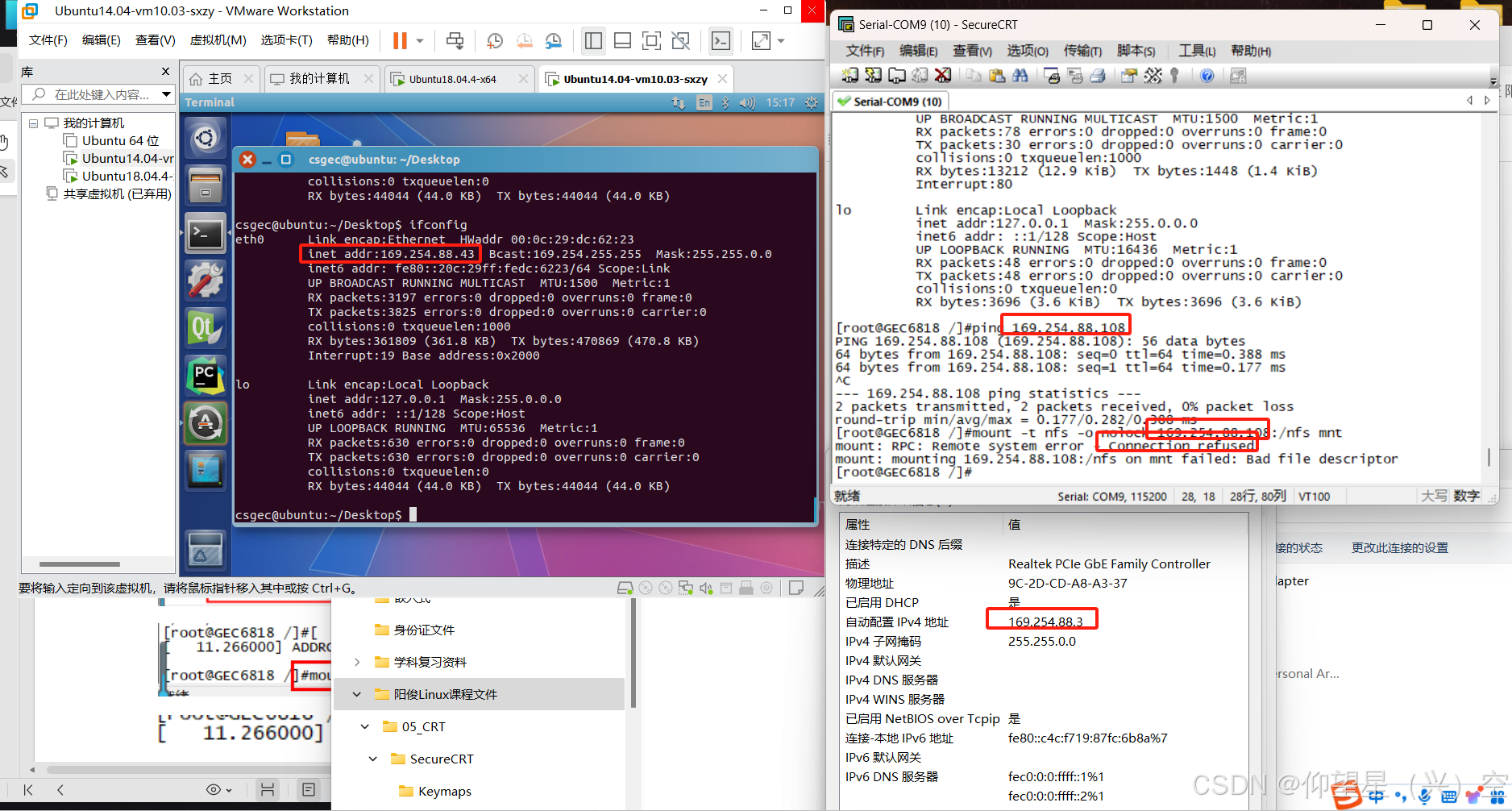Open System Settings wrench launcher icon
Screen dimensions: 1512x811
coord(206,281)
